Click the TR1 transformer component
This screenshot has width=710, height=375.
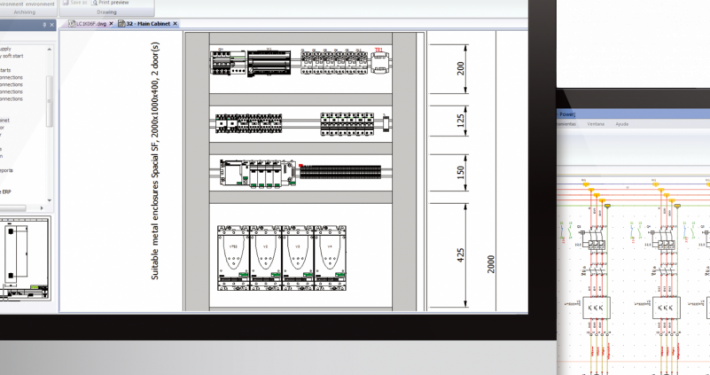point(380,61)
